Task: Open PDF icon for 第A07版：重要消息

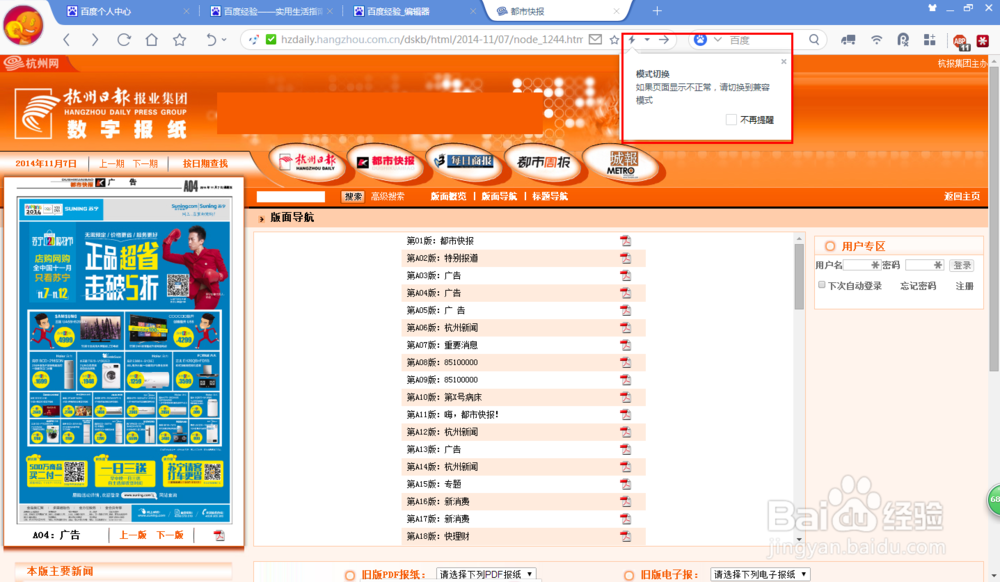Action: click(x=626, y=345)
